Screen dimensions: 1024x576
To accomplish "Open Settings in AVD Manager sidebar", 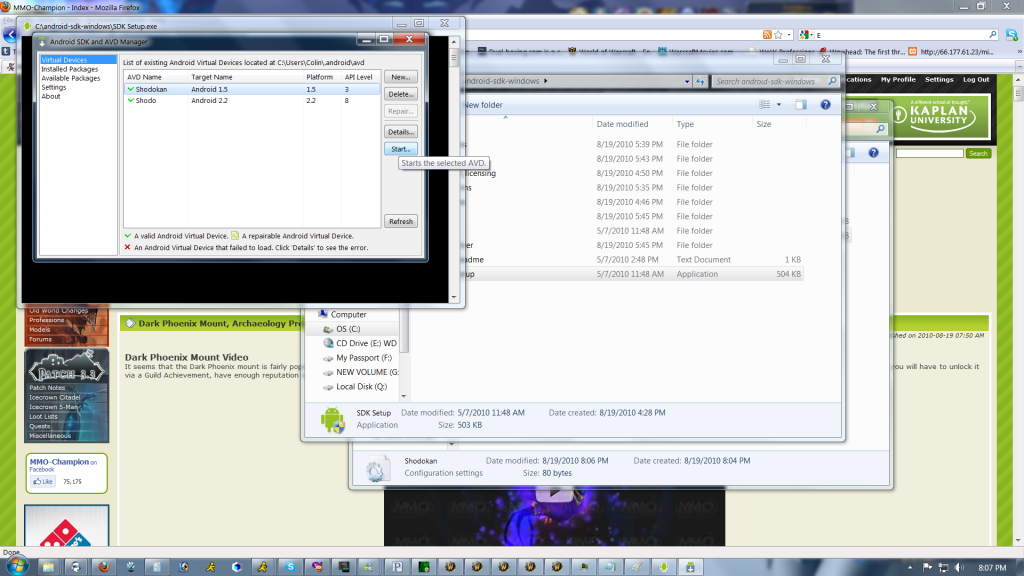I will click(54, 87).
